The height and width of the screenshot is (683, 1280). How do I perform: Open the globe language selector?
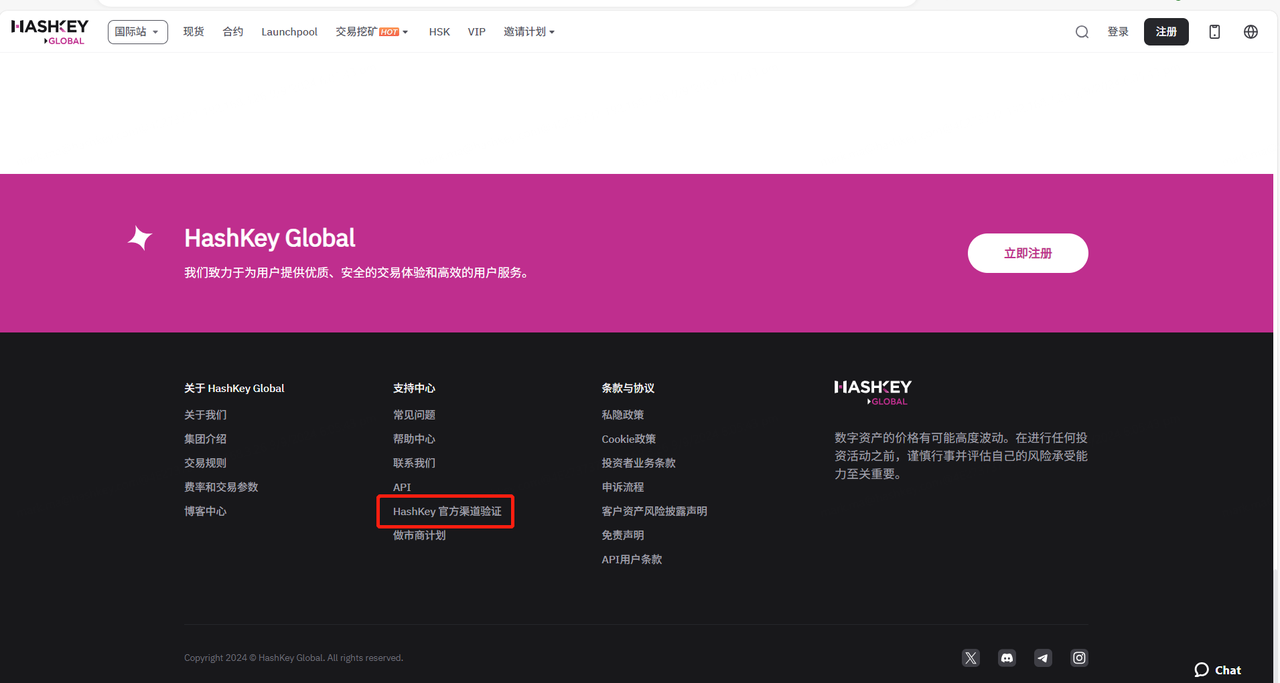[1251, 32]
